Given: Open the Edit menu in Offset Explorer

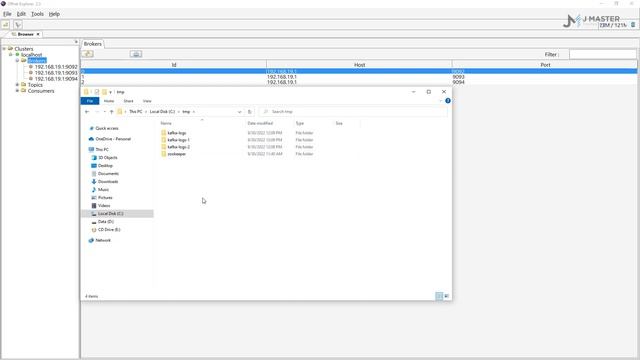Looking at the screenshot, I should (21, 14).
